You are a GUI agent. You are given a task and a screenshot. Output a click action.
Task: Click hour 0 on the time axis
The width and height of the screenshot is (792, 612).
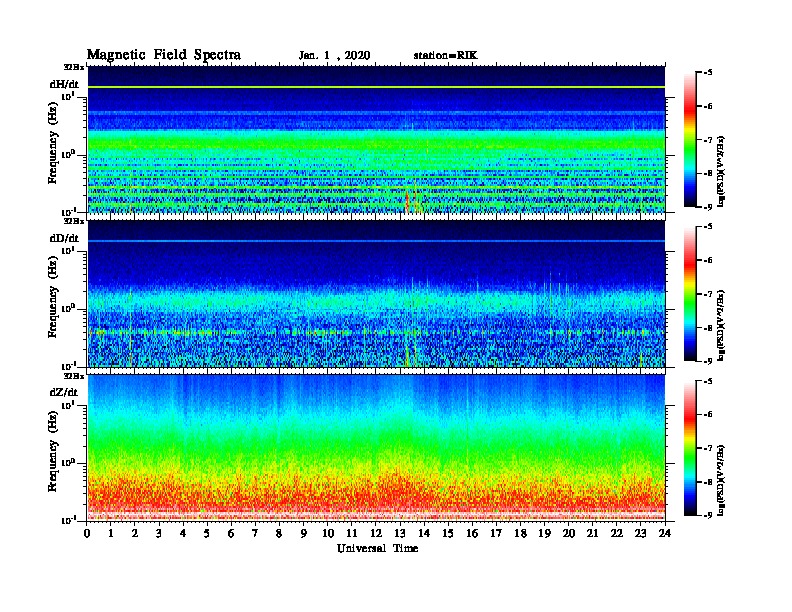point(87,533)
